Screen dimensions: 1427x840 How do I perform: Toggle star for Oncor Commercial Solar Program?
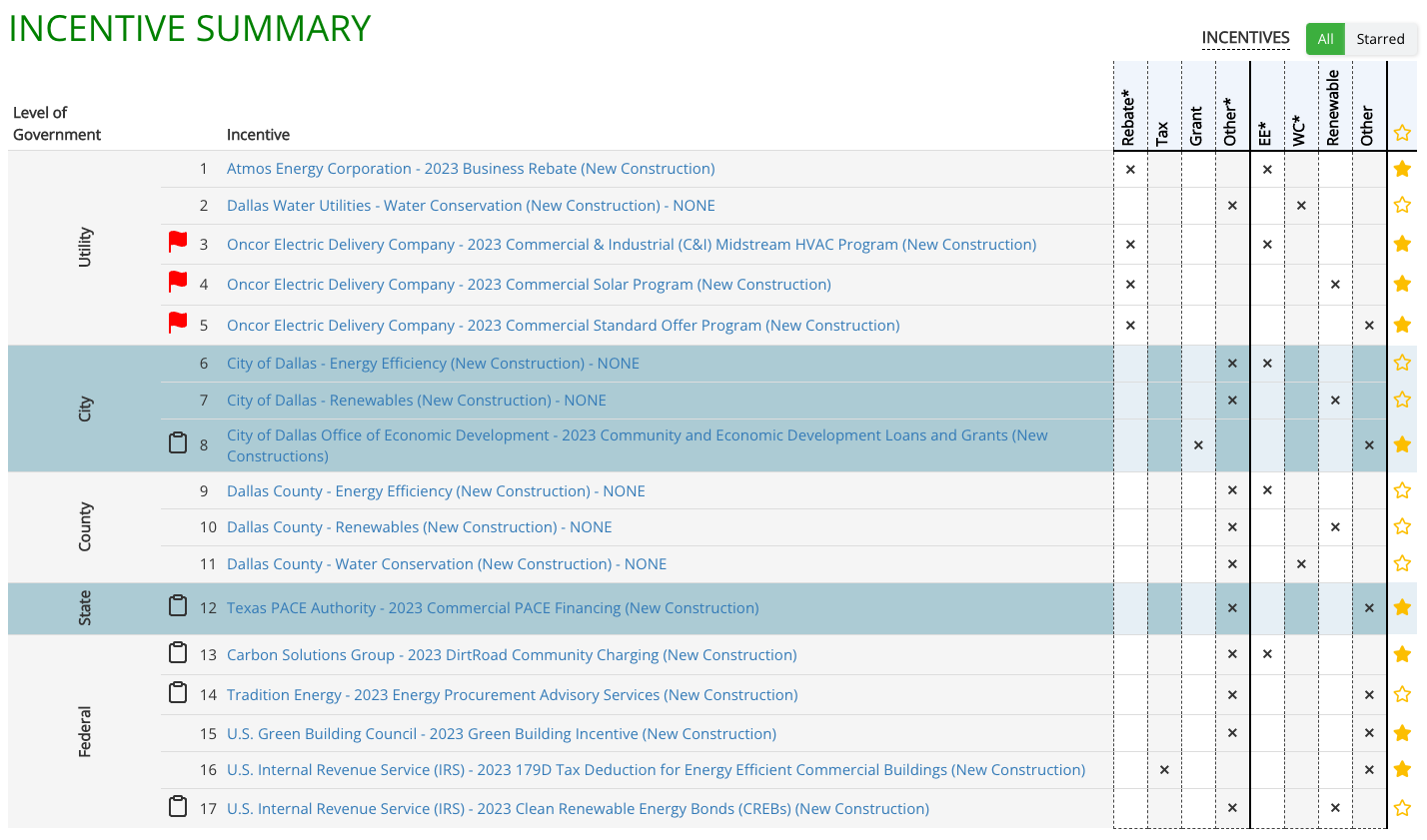[x=1402, y=284]
